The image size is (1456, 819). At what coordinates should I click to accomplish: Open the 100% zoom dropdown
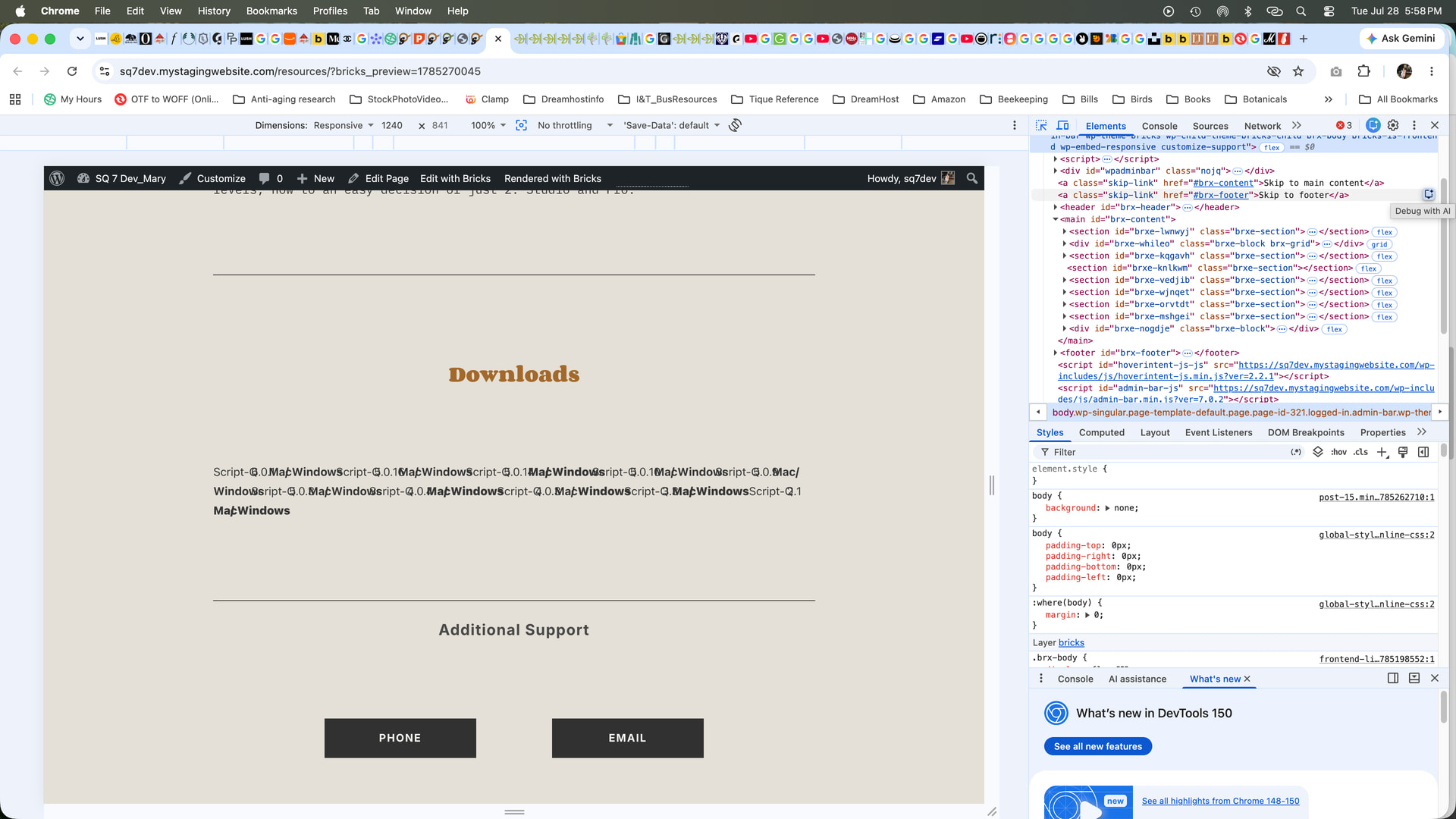tap(488, 125)
